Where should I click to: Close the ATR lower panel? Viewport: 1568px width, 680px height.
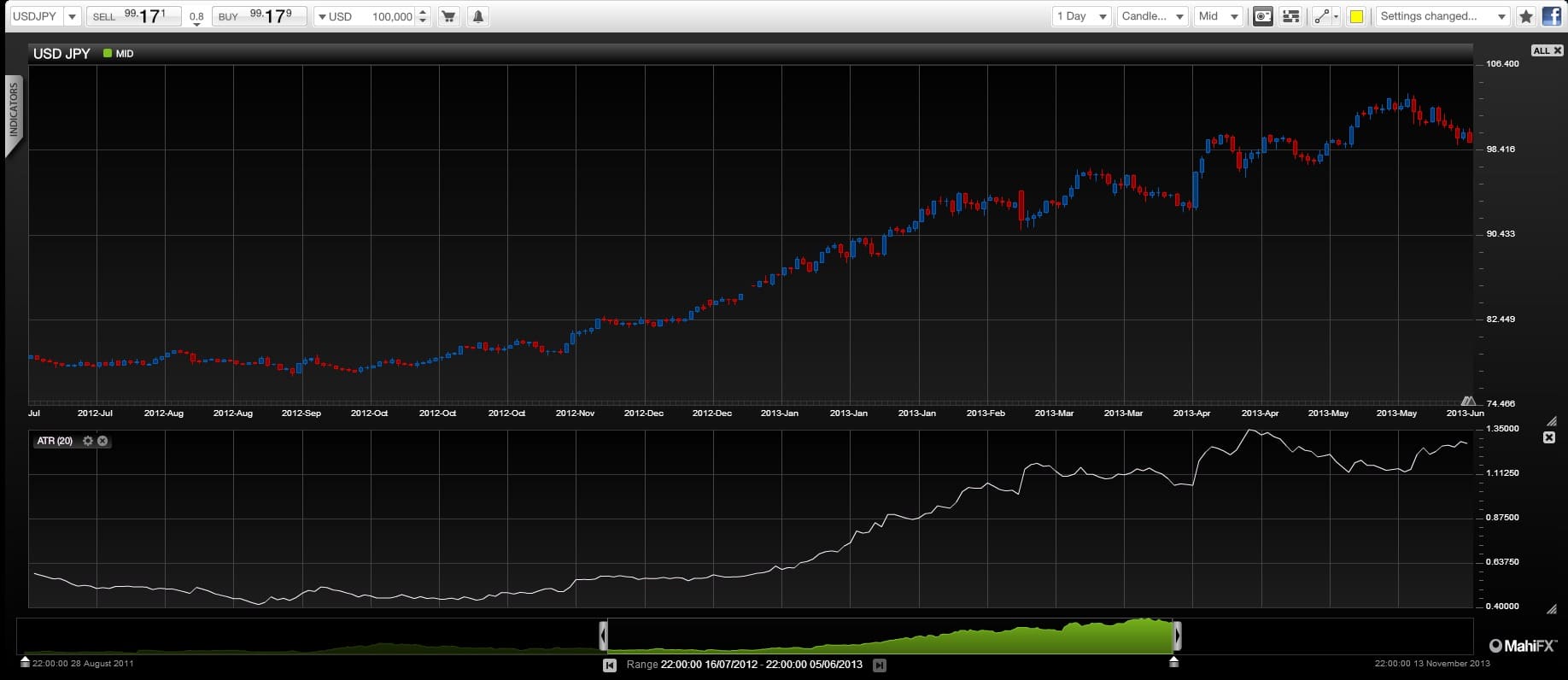click(1549, 437)
